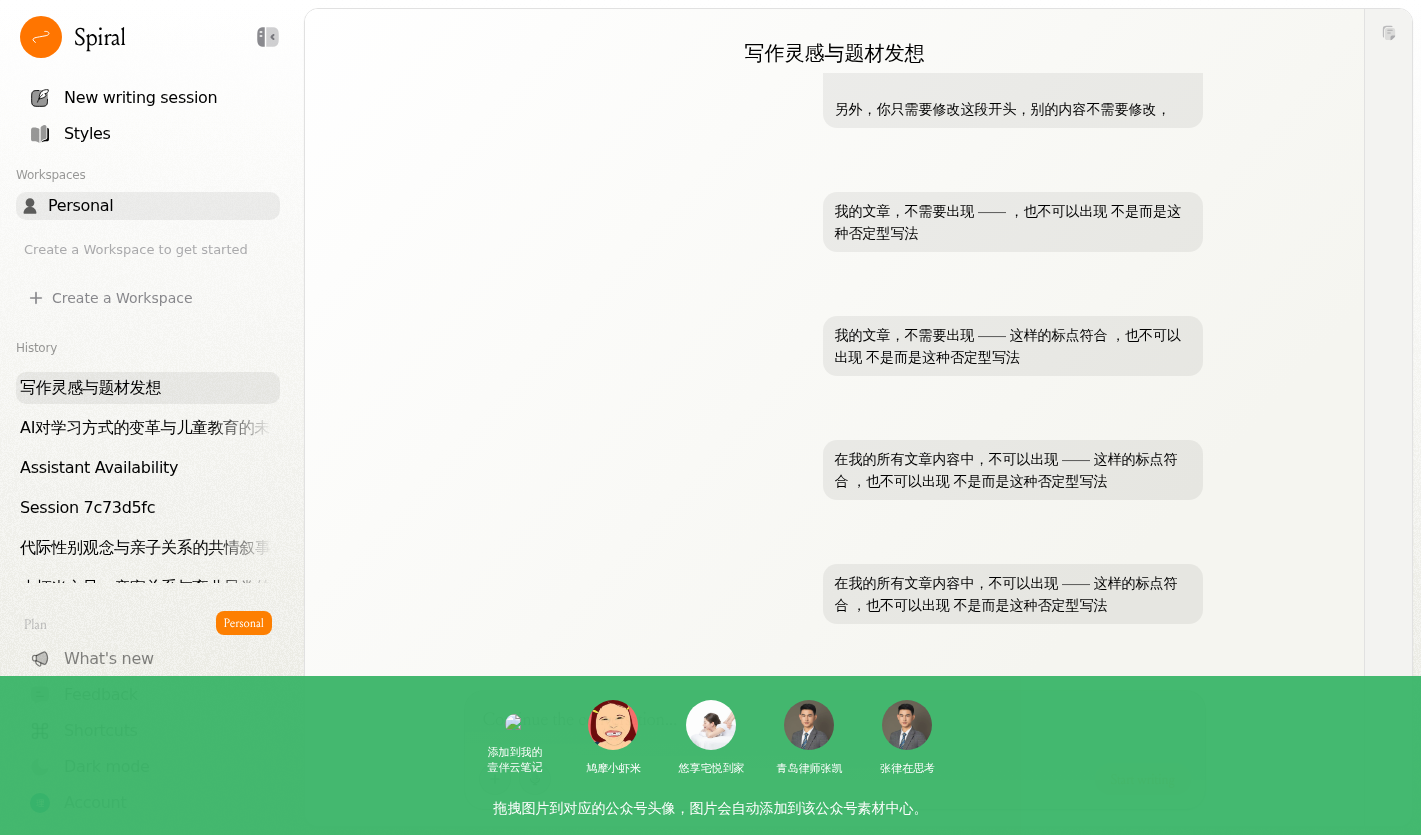Open Assistant Availability session
This screenshot has width=1421, height=835.
click(99, 468)
